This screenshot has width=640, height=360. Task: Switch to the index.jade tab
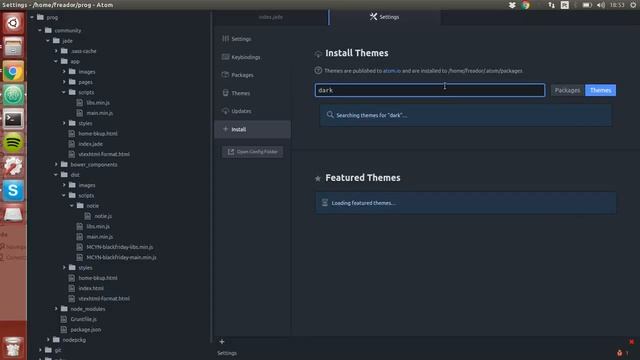(271, 17)
